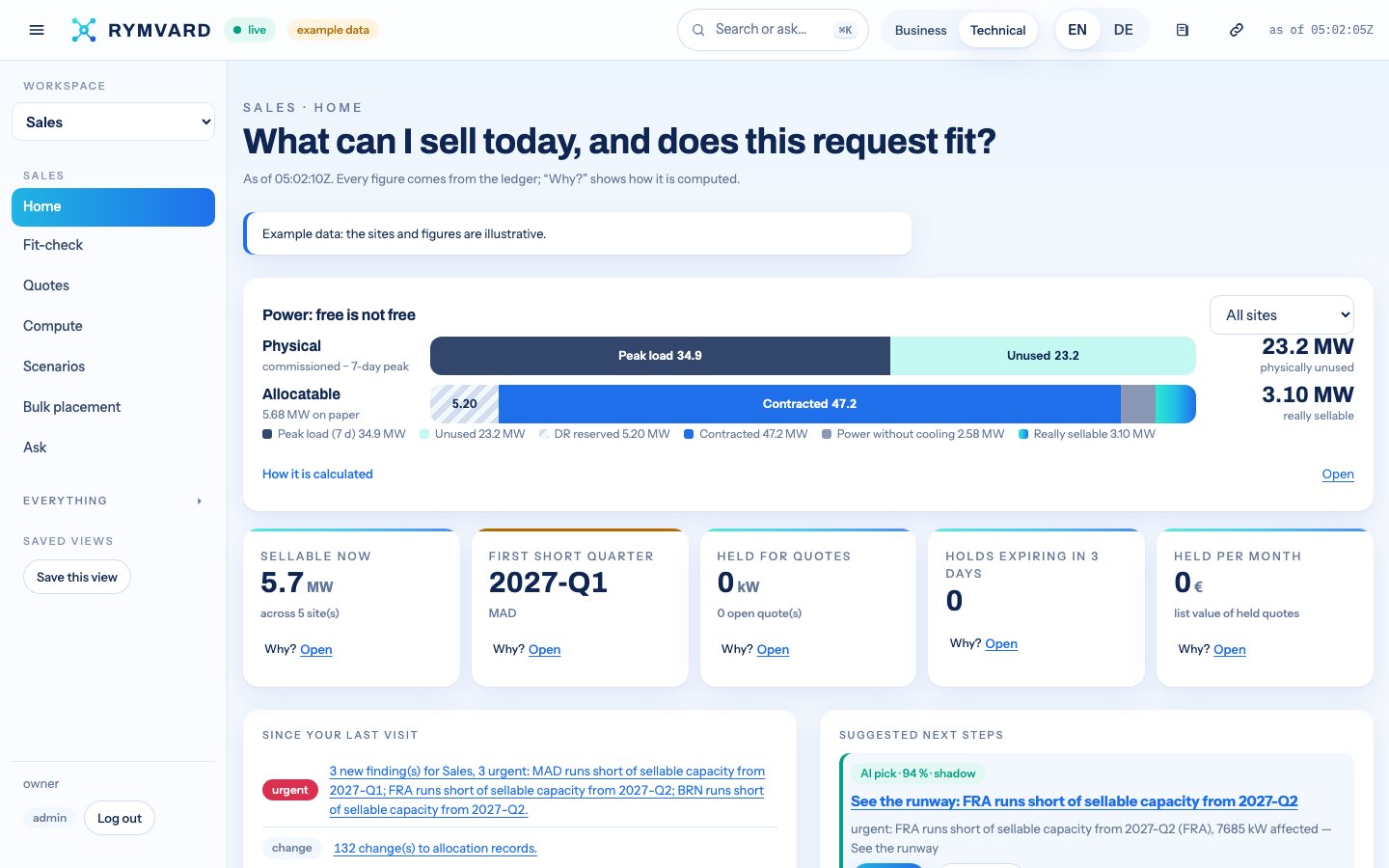Screen dimensions: 1389x868
Task: Open the power panel Open link
Action: [1338, 474]
